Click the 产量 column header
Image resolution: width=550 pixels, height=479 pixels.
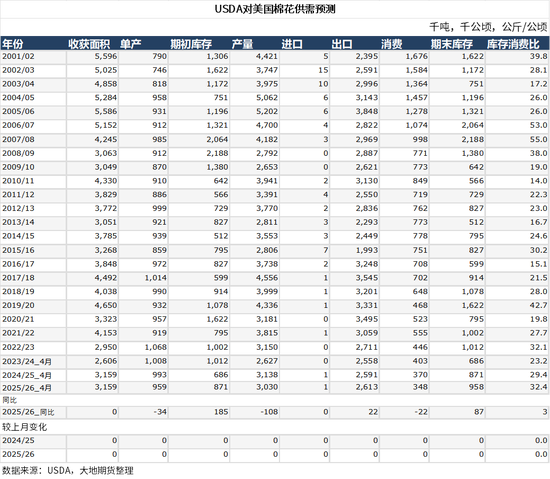242,44
